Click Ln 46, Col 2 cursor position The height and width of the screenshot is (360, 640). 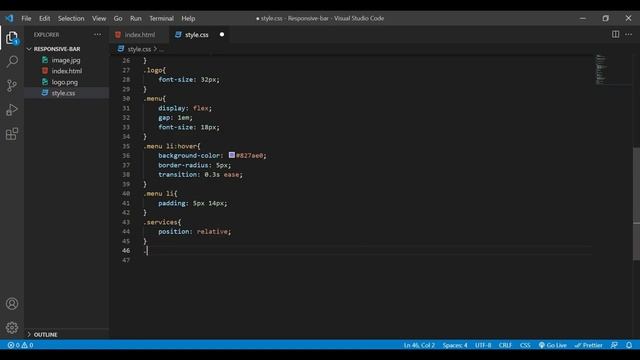419,345
